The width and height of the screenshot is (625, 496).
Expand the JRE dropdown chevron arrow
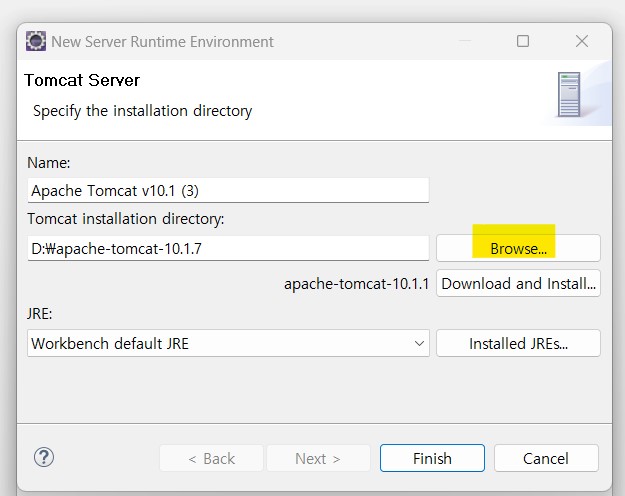419,343
